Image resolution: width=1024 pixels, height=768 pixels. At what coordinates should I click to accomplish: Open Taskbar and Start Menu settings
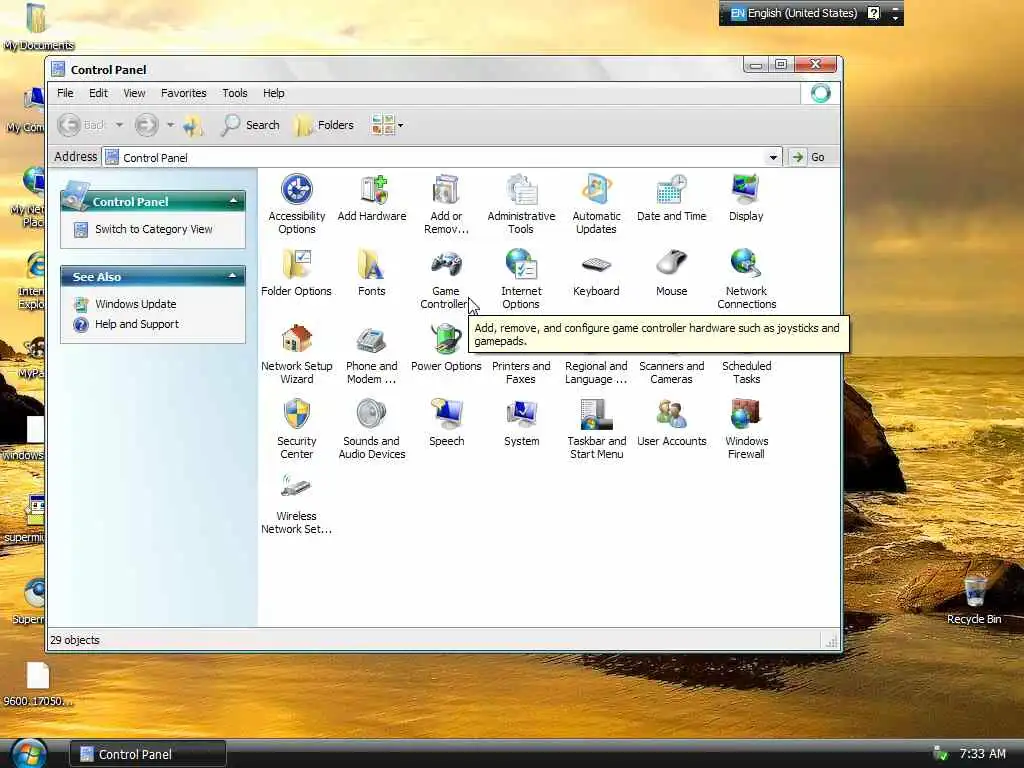[x=596, y=429]
